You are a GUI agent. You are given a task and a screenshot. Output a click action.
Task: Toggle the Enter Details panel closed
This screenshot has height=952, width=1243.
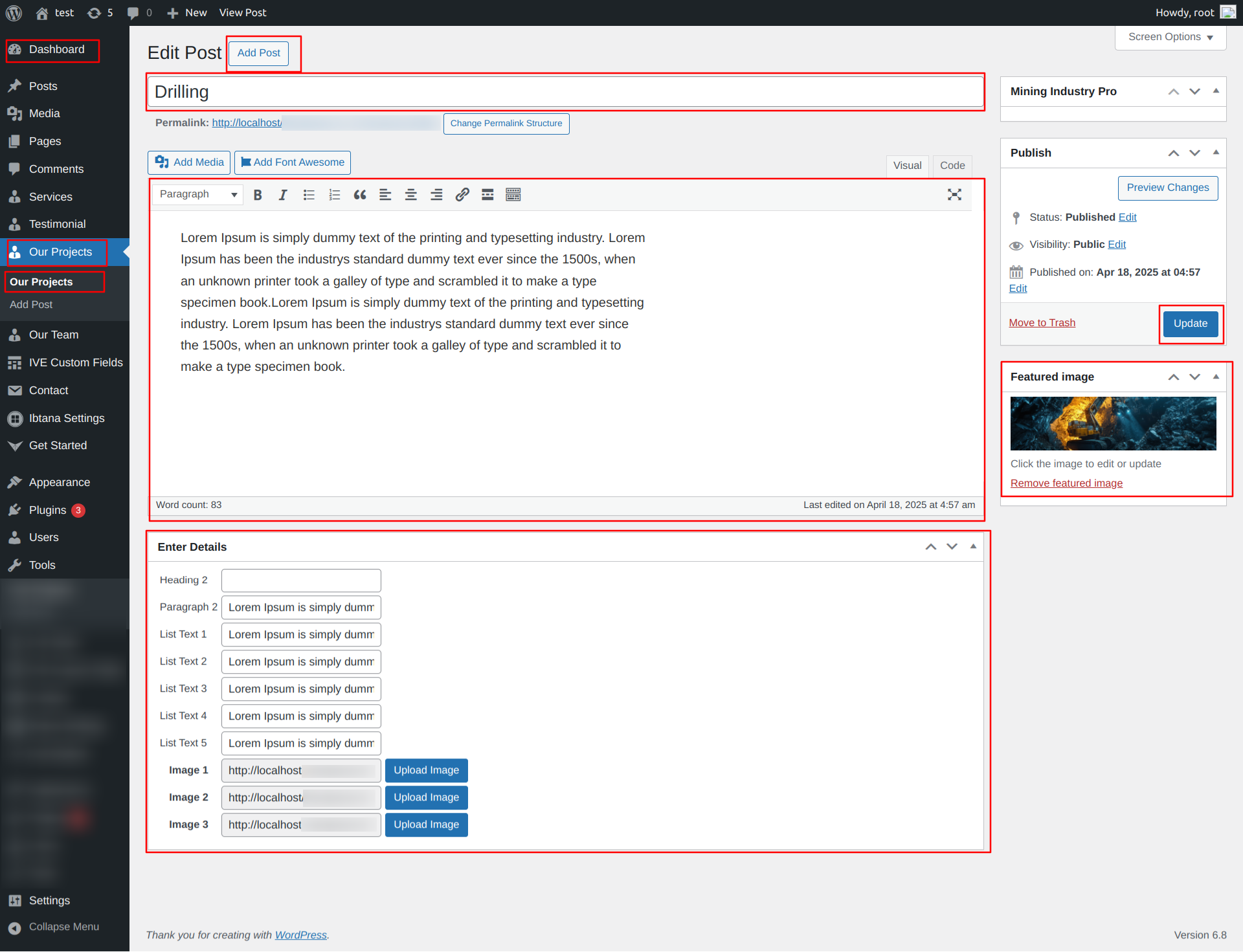pos(973,547)
